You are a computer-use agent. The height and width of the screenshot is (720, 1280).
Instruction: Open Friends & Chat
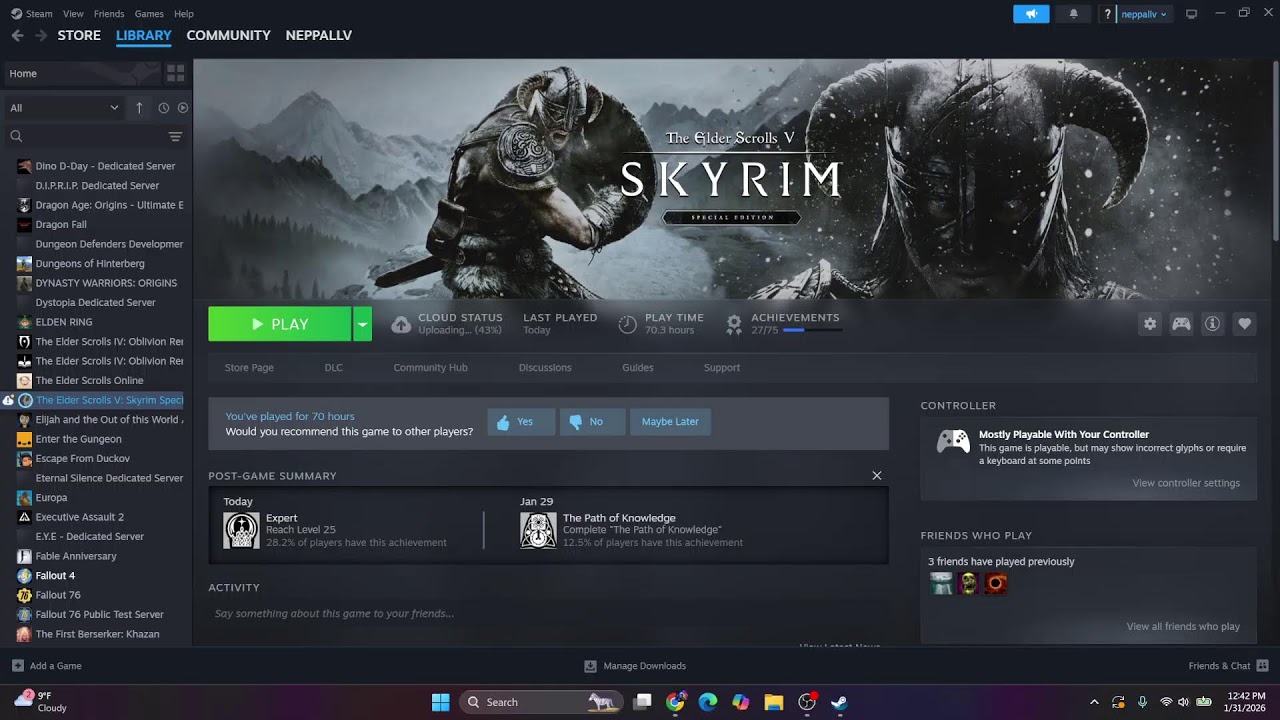(1228, 666)
